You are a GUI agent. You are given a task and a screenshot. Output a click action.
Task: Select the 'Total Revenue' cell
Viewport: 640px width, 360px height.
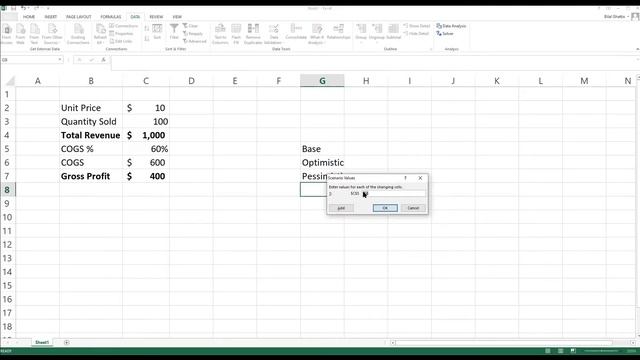tap(91, 135)
